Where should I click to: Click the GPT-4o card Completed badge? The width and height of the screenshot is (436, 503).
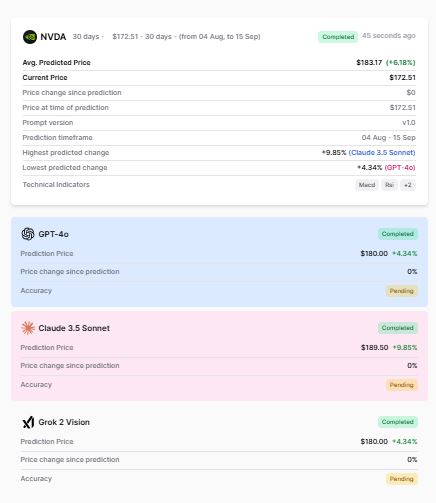click(x=397, y=234)
